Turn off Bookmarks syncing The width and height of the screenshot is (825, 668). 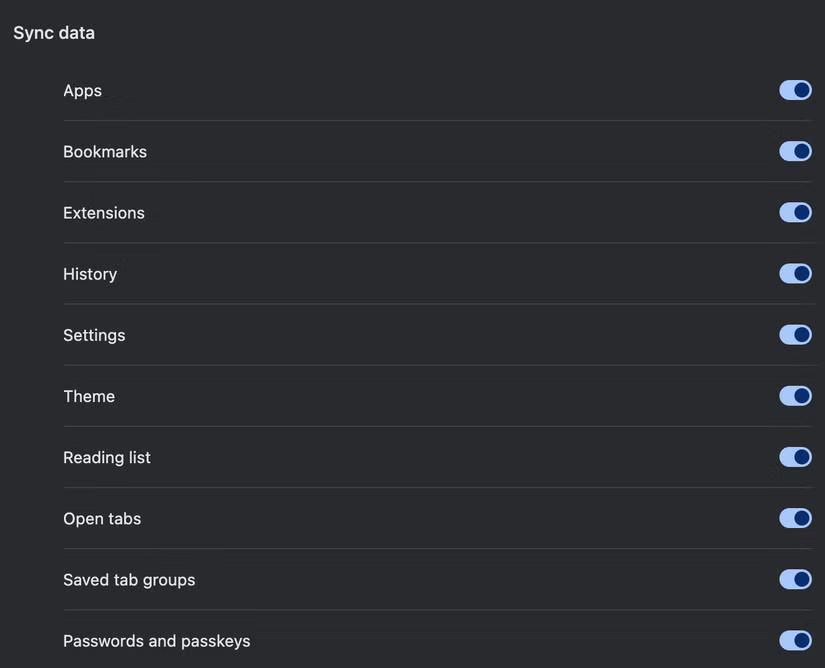tap(795, 150)
